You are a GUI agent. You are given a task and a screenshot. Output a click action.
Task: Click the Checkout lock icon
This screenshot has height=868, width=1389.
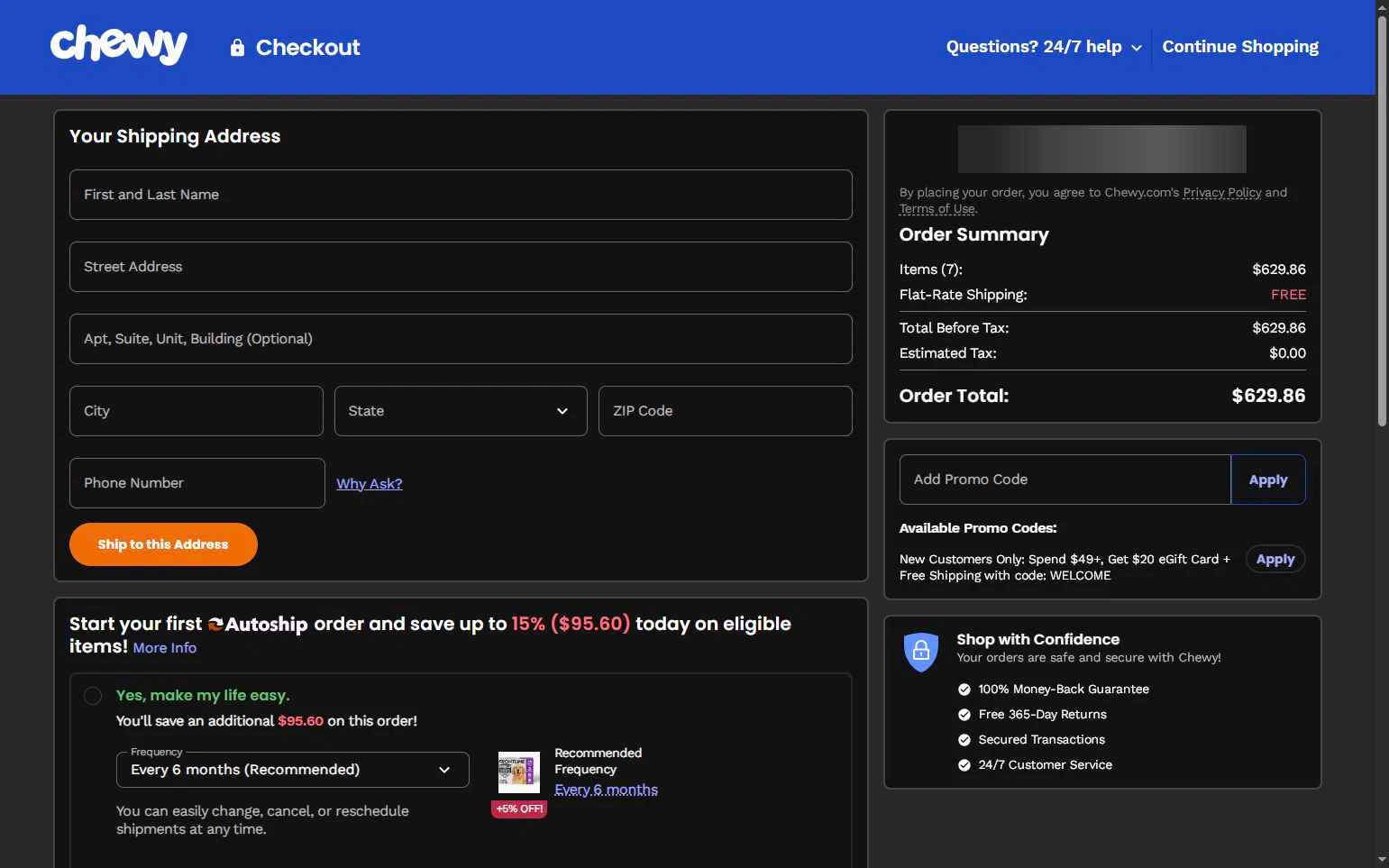pos(237,48)
